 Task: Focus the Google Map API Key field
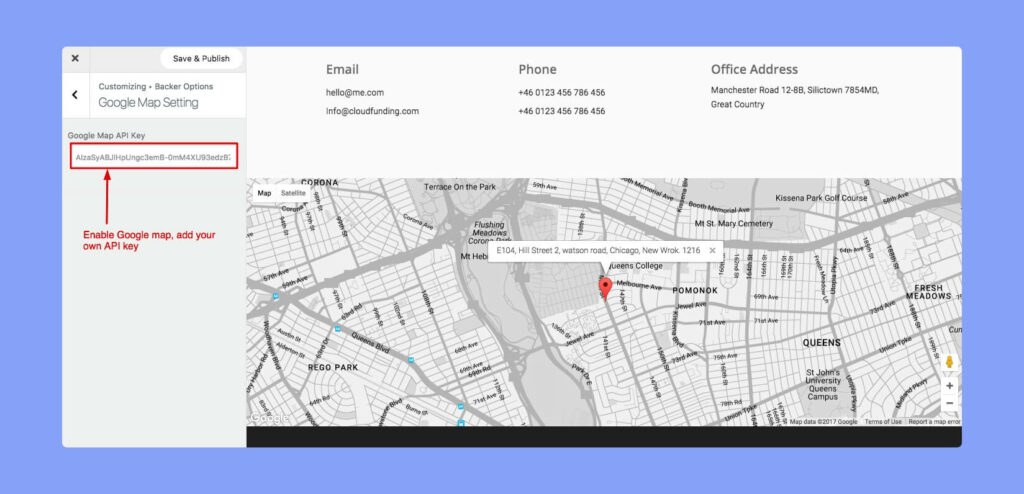pyautogui.click(x=154, y=157)
